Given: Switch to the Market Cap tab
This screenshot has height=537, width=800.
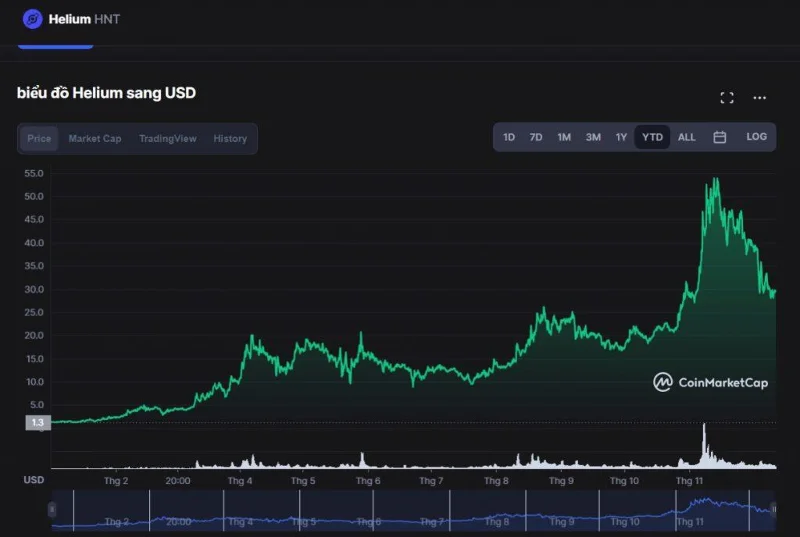Looking at the screenshot, I should [95, 139].
